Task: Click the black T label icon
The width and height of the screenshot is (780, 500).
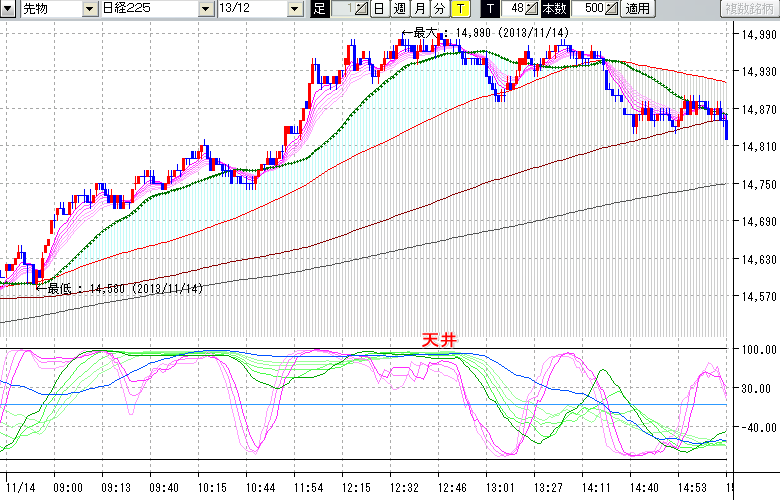Action: click(490, 9)
